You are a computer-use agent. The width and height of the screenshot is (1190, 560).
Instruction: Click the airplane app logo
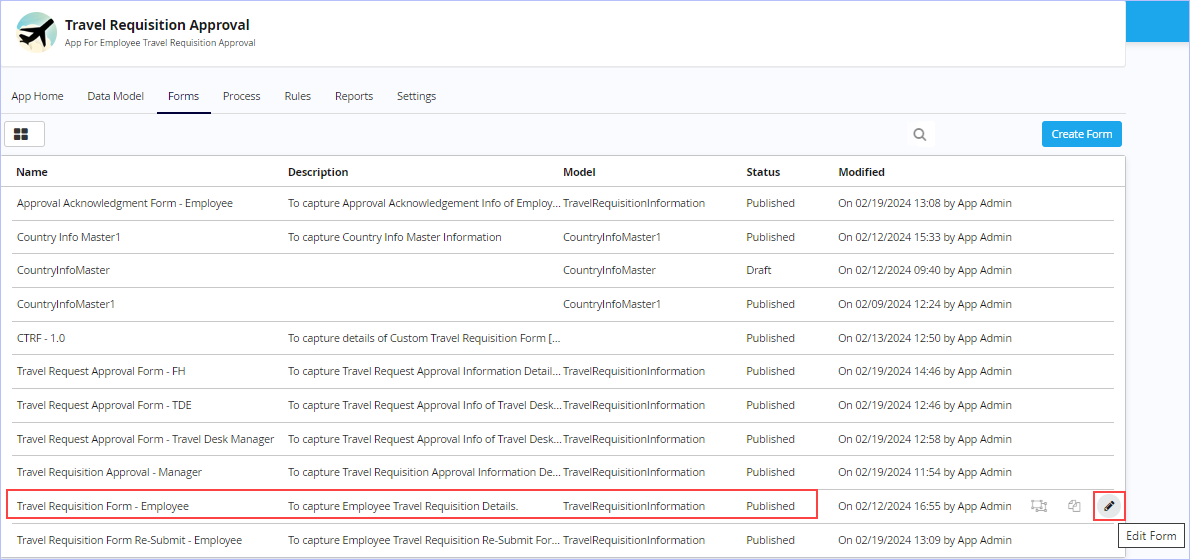click(36, 33)
